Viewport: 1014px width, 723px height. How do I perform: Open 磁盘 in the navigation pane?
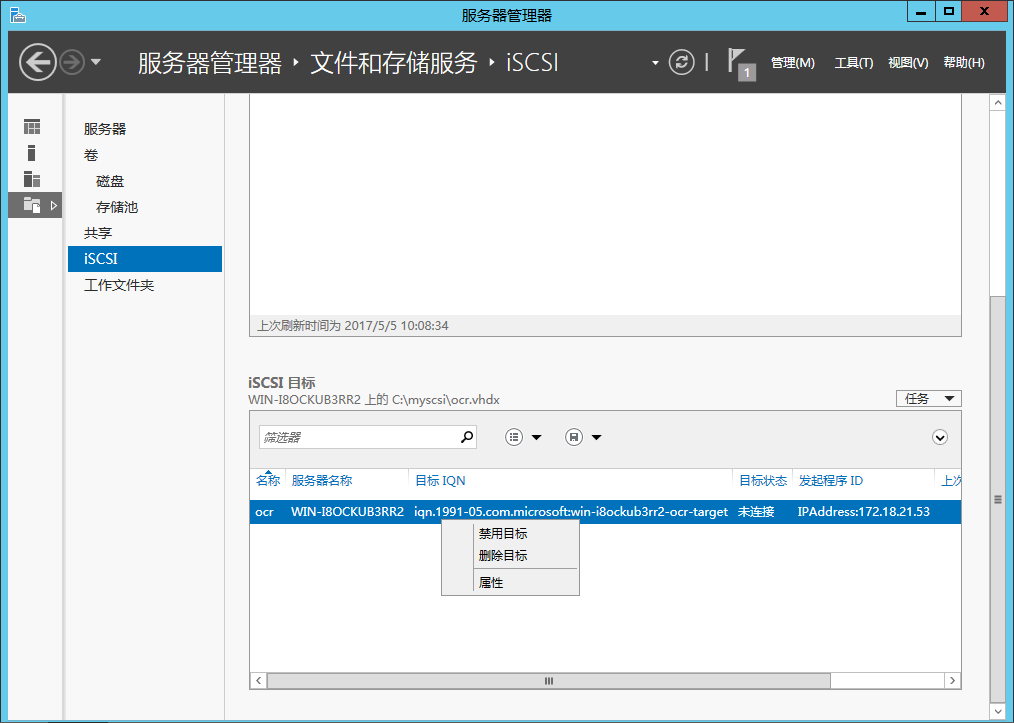pyautogui.click(x=110, y=181)
